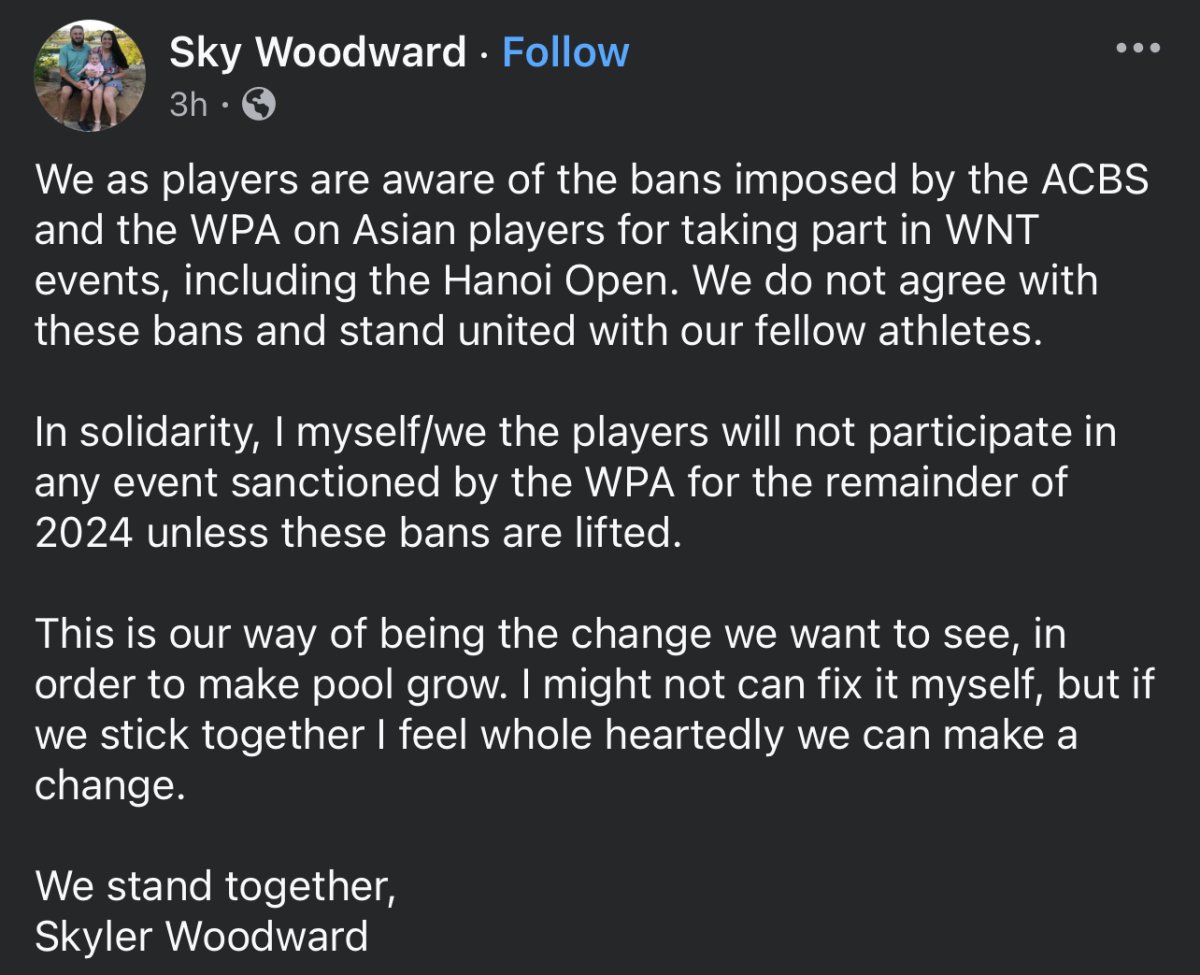Click the Skyler Woodward signature text
Viewport: 1200px width, 975px height.
pos(201,937)
